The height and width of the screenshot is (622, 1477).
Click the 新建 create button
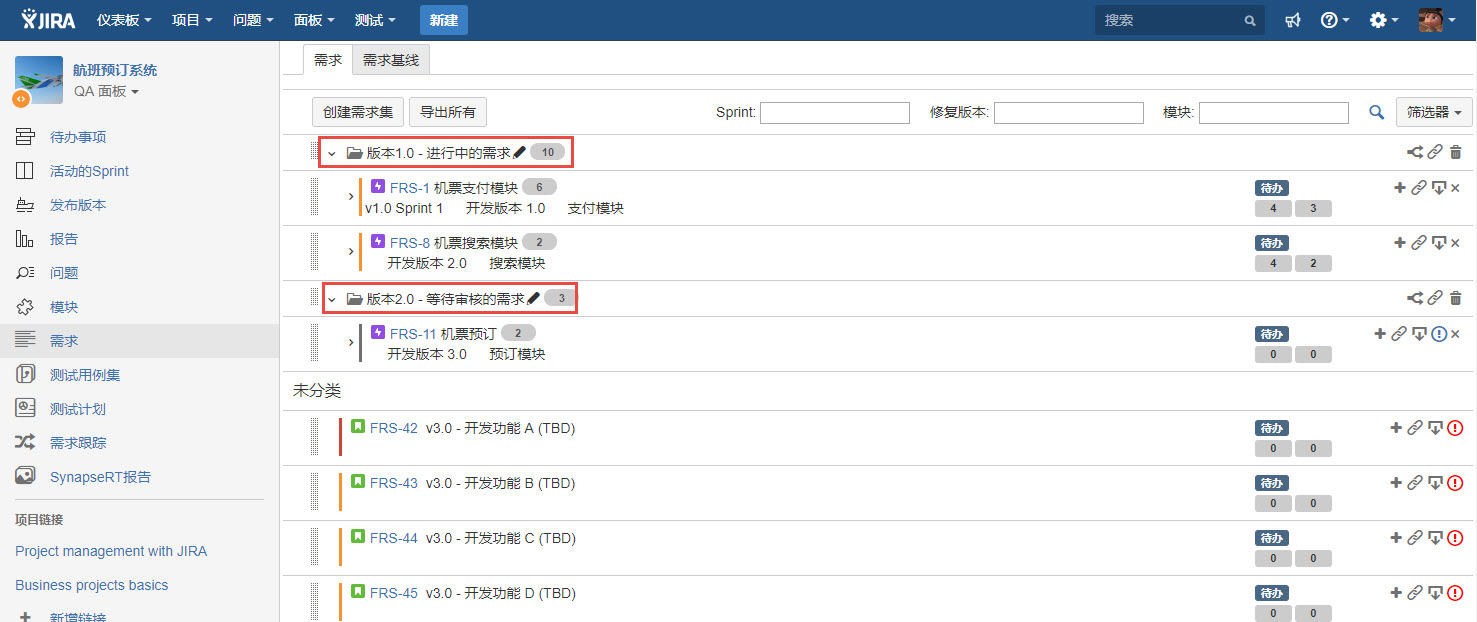(x=444, y=20)
